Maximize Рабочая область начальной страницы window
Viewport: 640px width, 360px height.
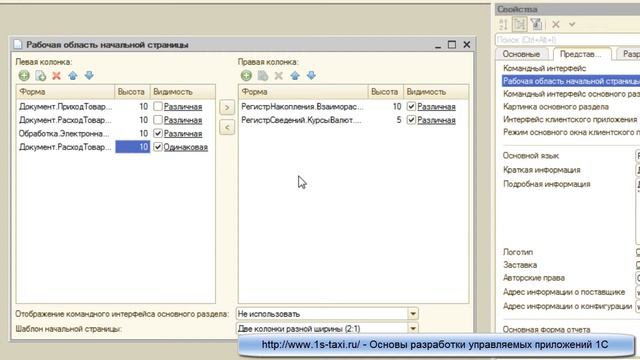(452, 44)
